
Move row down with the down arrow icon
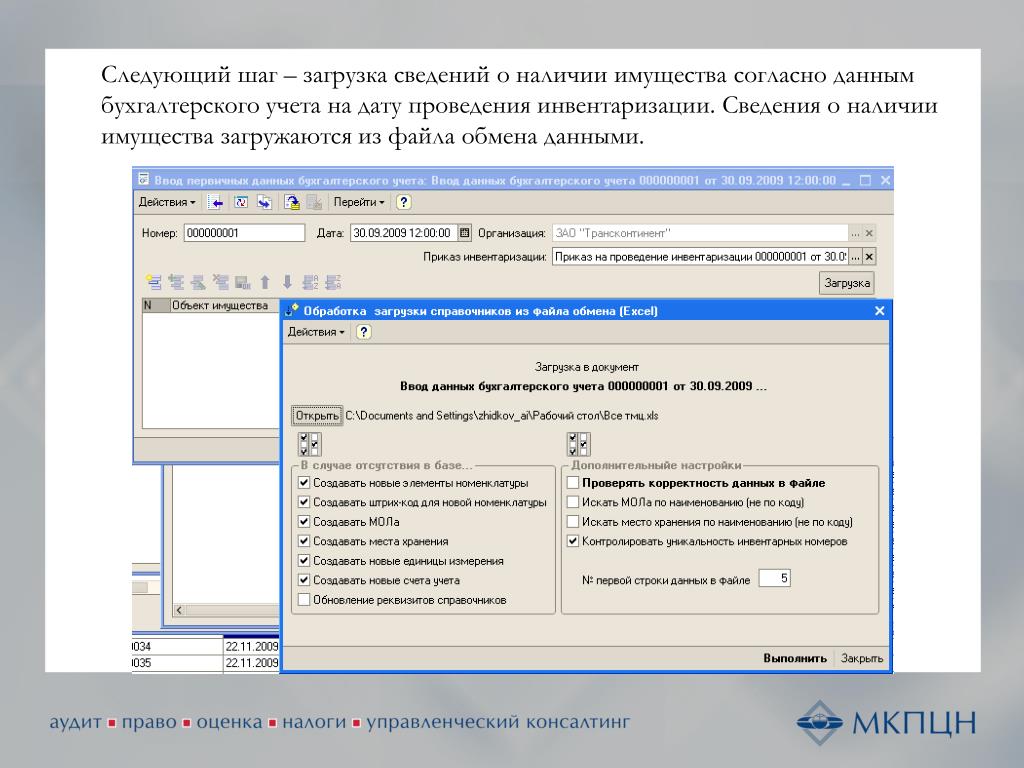pyautogui.click(x=287, y=282)
